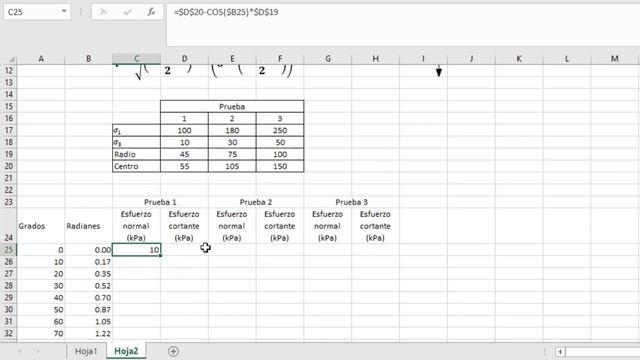Select Radio value 75 cell

[x=232, y=154]
